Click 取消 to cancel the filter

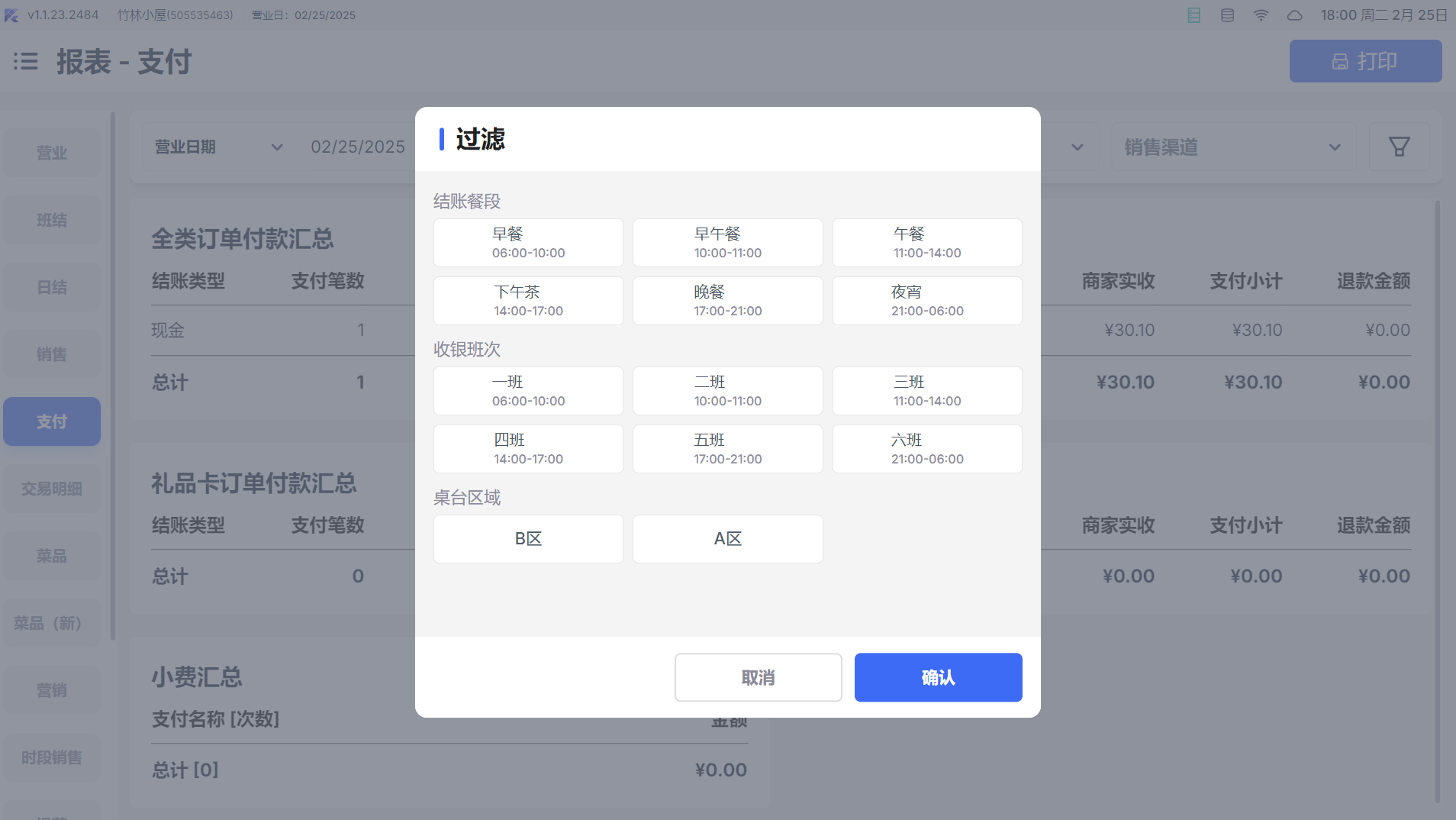[758, 677]
